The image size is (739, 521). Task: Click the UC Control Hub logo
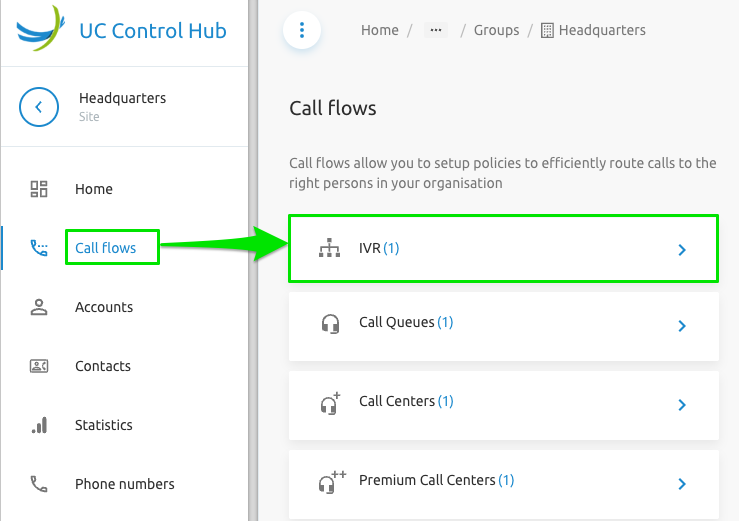point(41,28)
